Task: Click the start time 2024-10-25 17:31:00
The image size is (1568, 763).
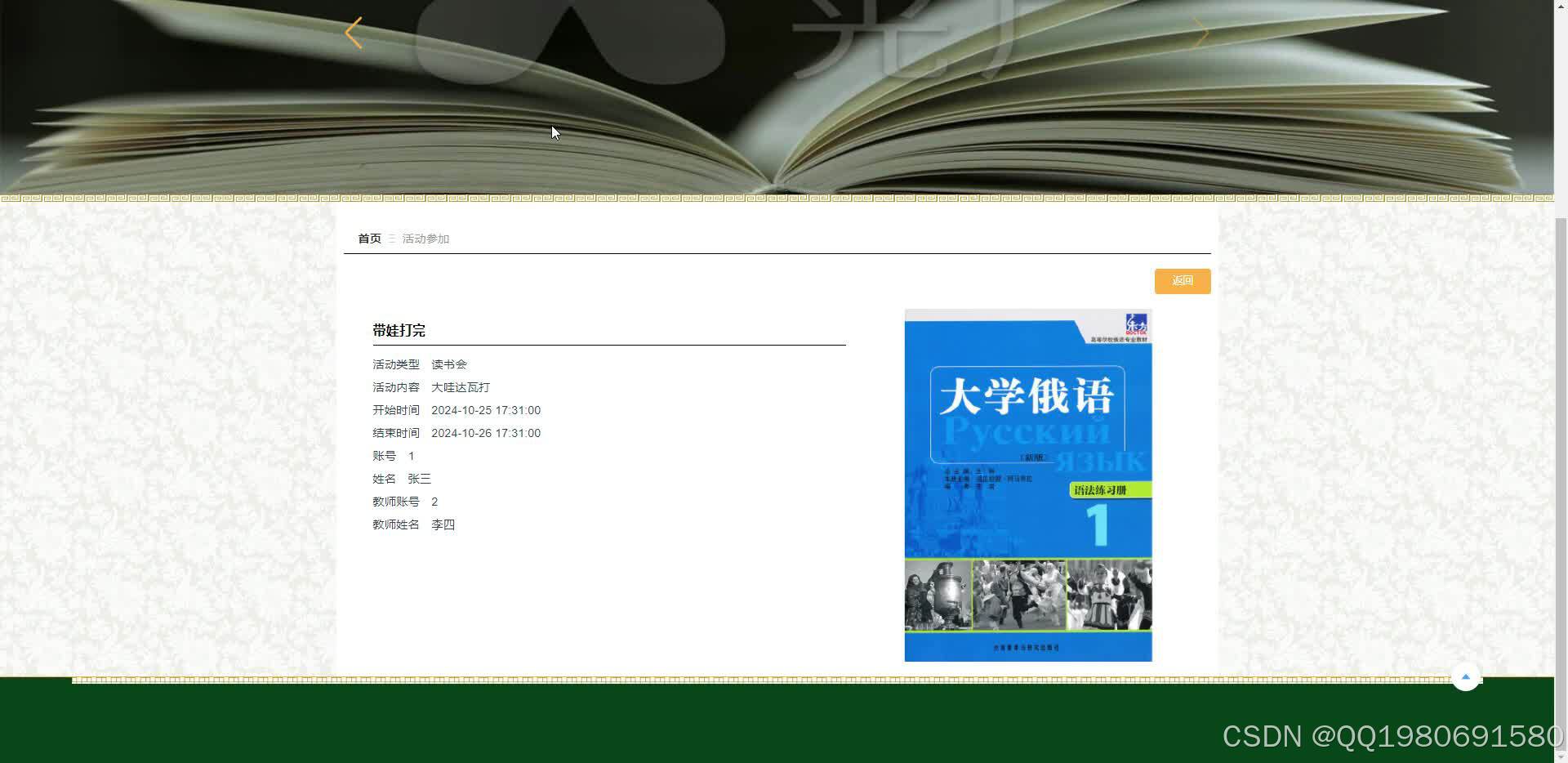Action: 486,410
